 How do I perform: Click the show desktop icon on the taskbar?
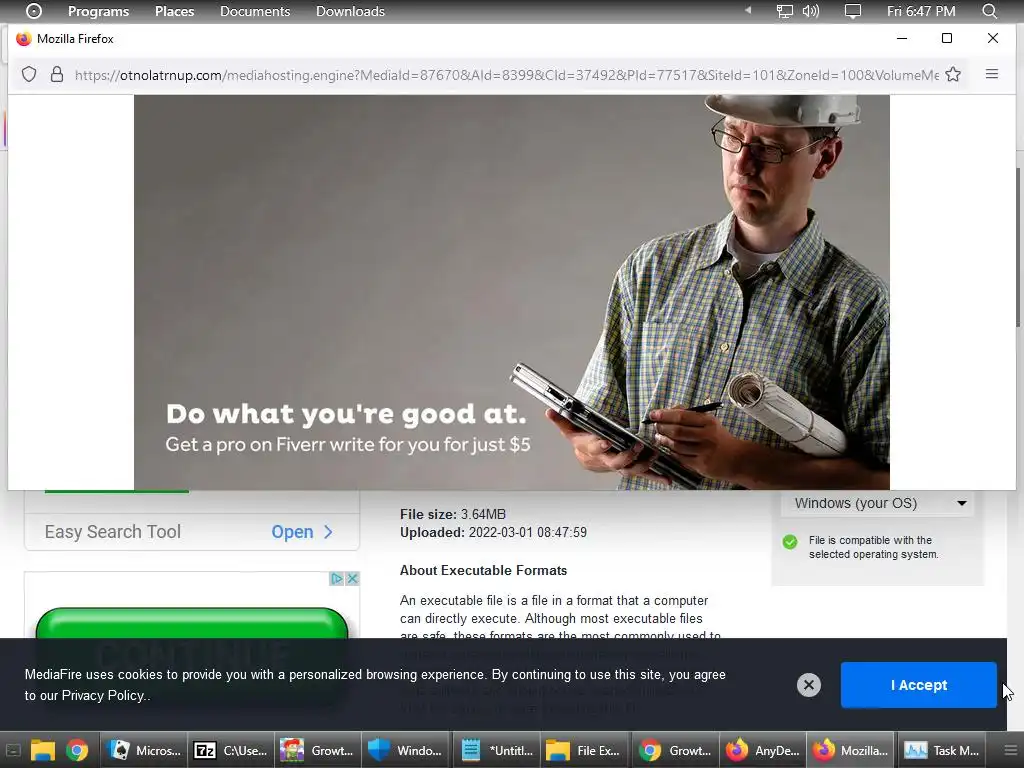click(13, 750)
